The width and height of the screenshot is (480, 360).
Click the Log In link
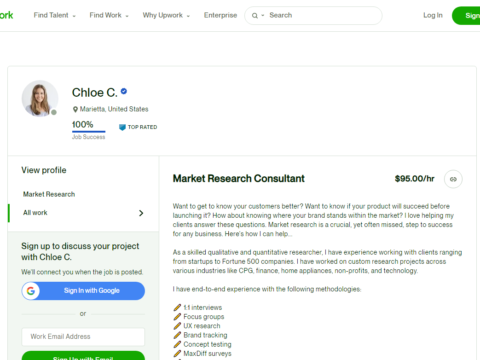click(x=433, y=15)
